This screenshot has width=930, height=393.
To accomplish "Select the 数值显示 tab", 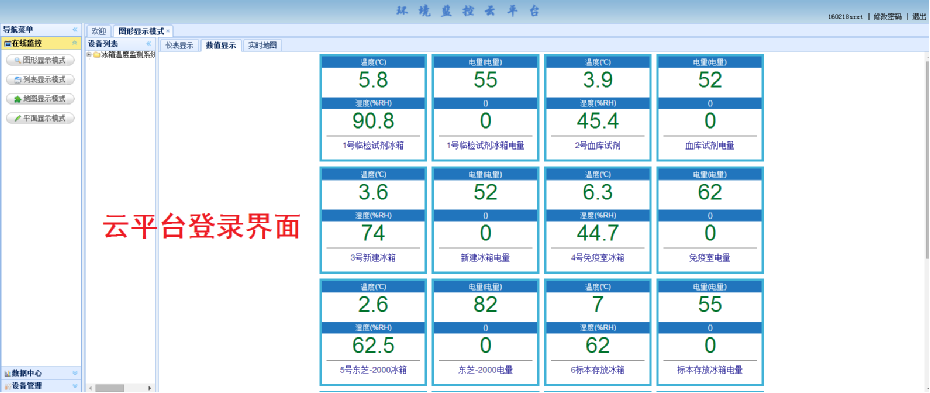I will (221, 45).
